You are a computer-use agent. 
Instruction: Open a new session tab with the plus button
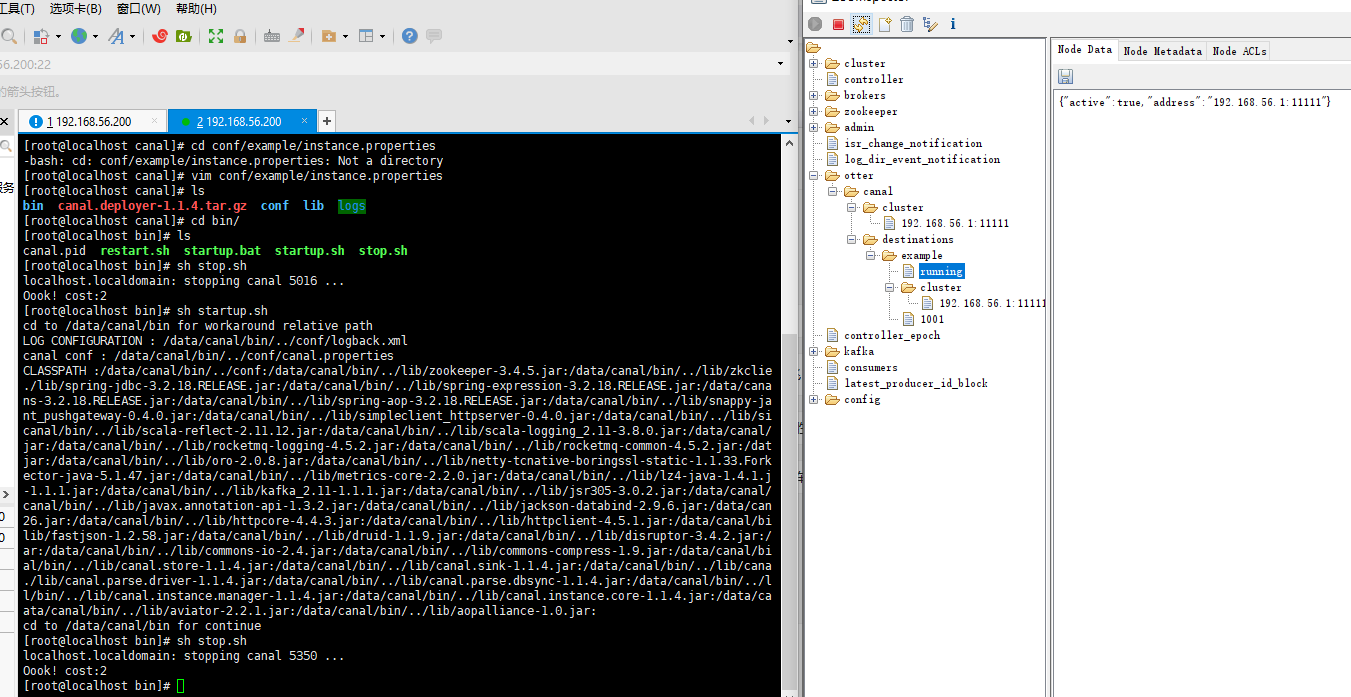coord(327,121)
